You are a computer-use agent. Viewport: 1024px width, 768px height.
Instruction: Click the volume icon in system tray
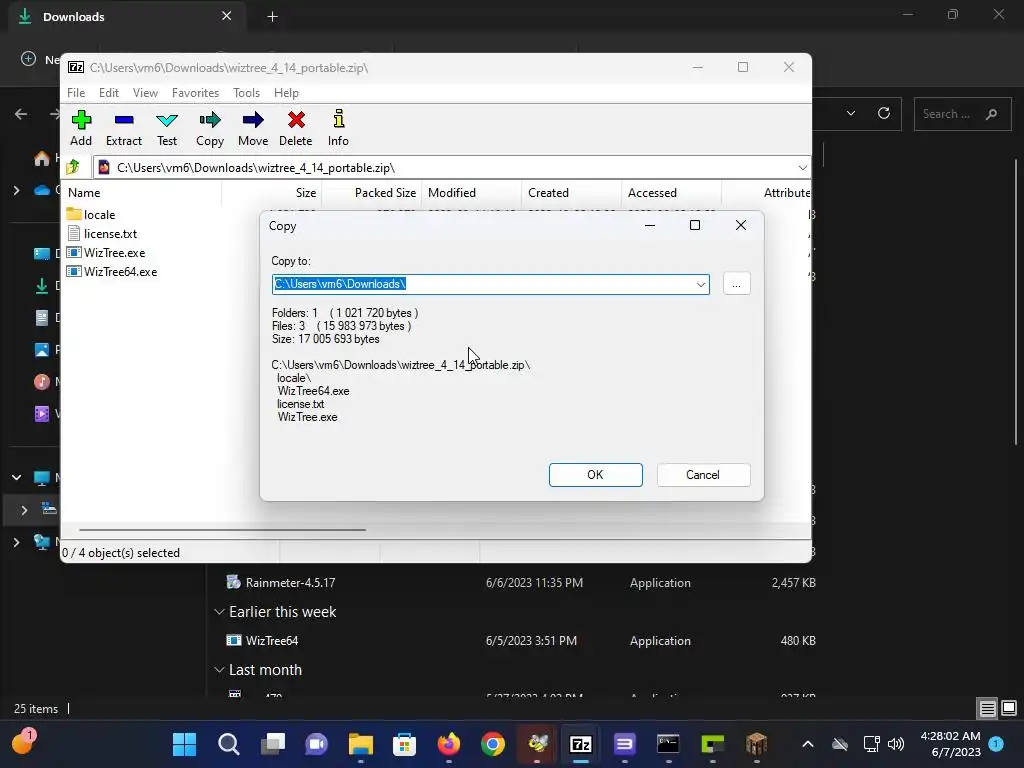896,744
